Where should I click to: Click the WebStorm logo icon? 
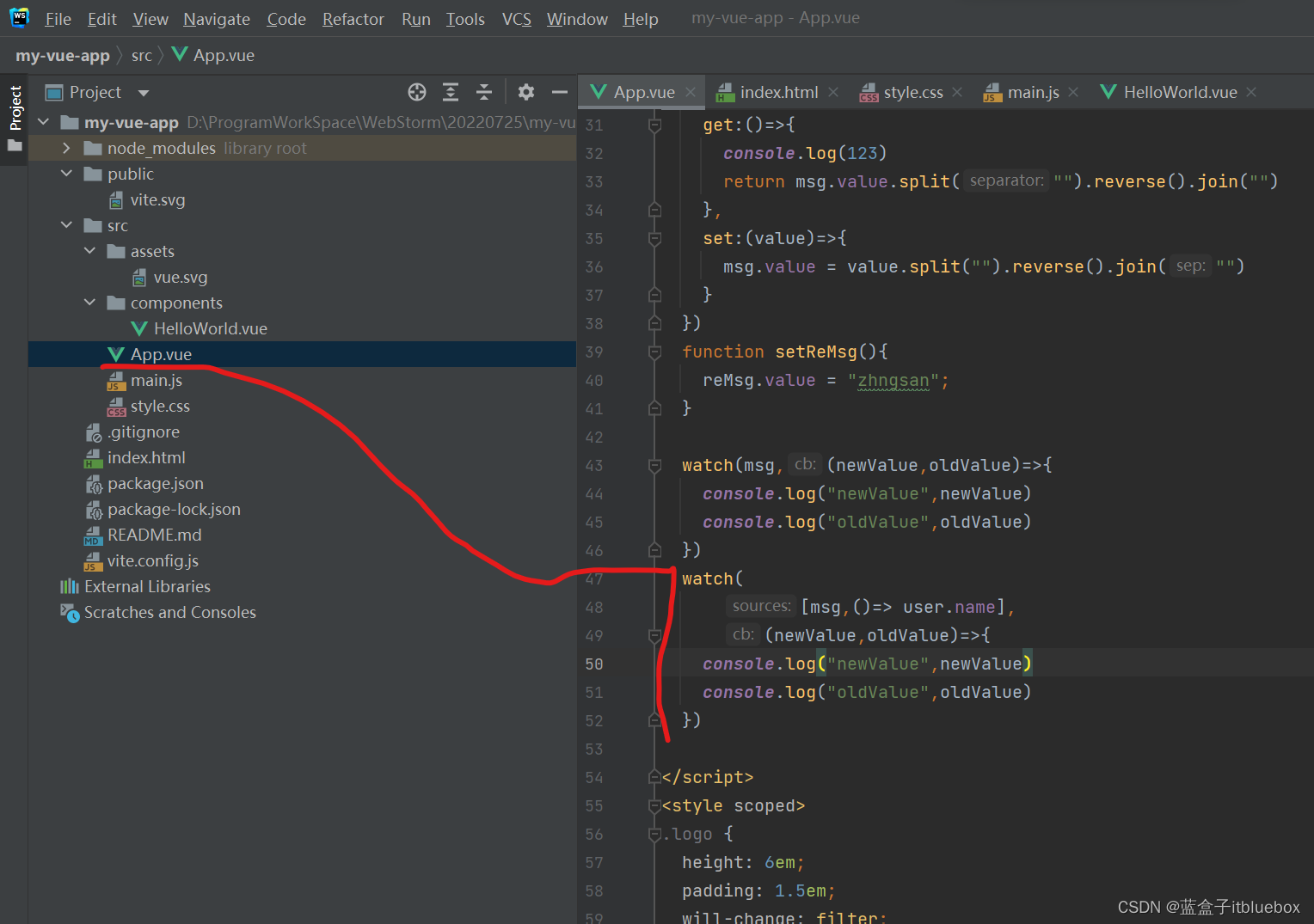[x=19, y=17]
